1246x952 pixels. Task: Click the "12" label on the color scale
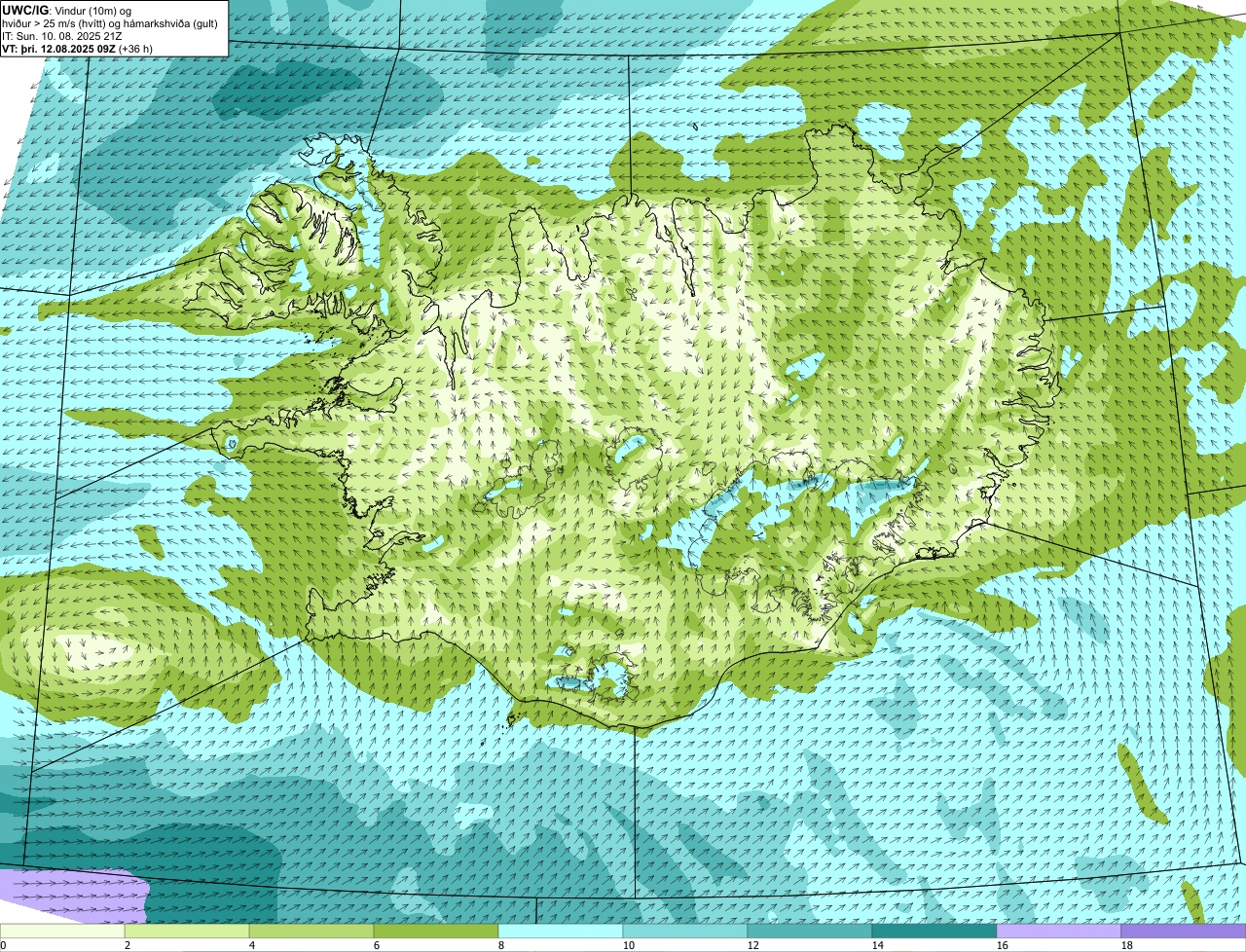[x=753, y=945]
